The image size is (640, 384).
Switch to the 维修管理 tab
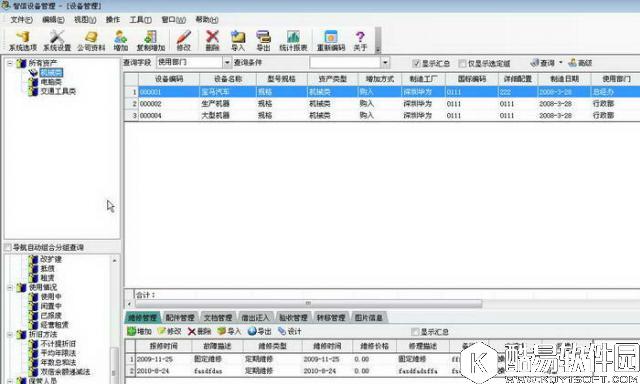point(142,317)
